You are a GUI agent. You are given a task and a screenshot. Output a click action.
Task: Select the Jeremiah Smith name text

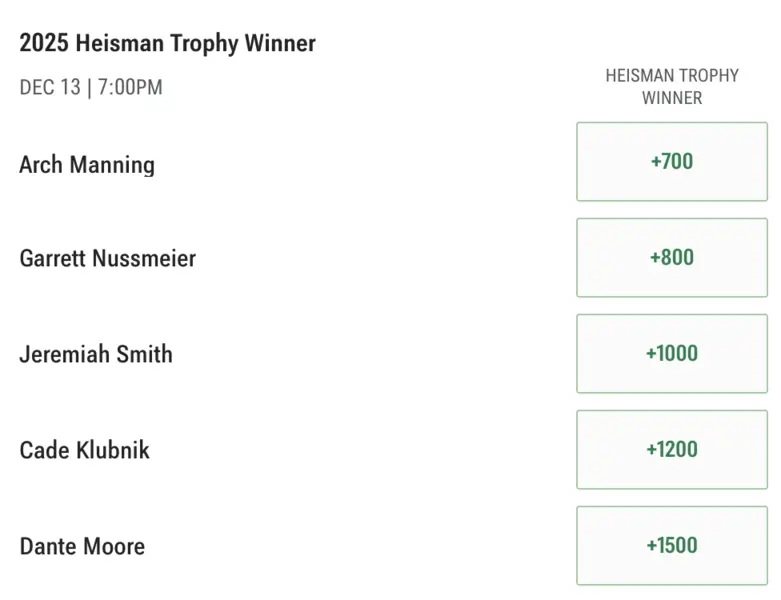pyautogui.click(x=96, y=354)
